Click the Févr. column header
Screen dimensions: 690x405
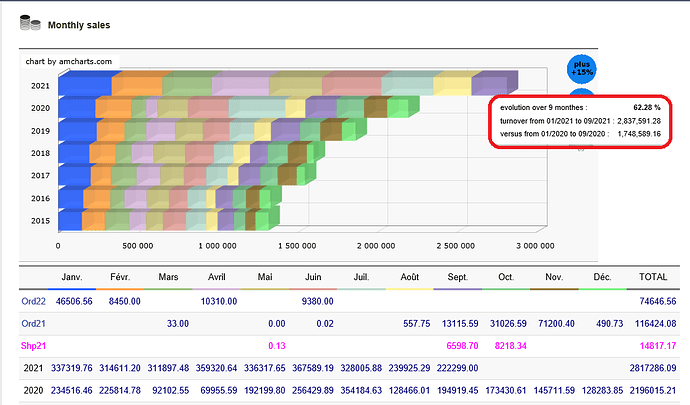pos(120,277)
